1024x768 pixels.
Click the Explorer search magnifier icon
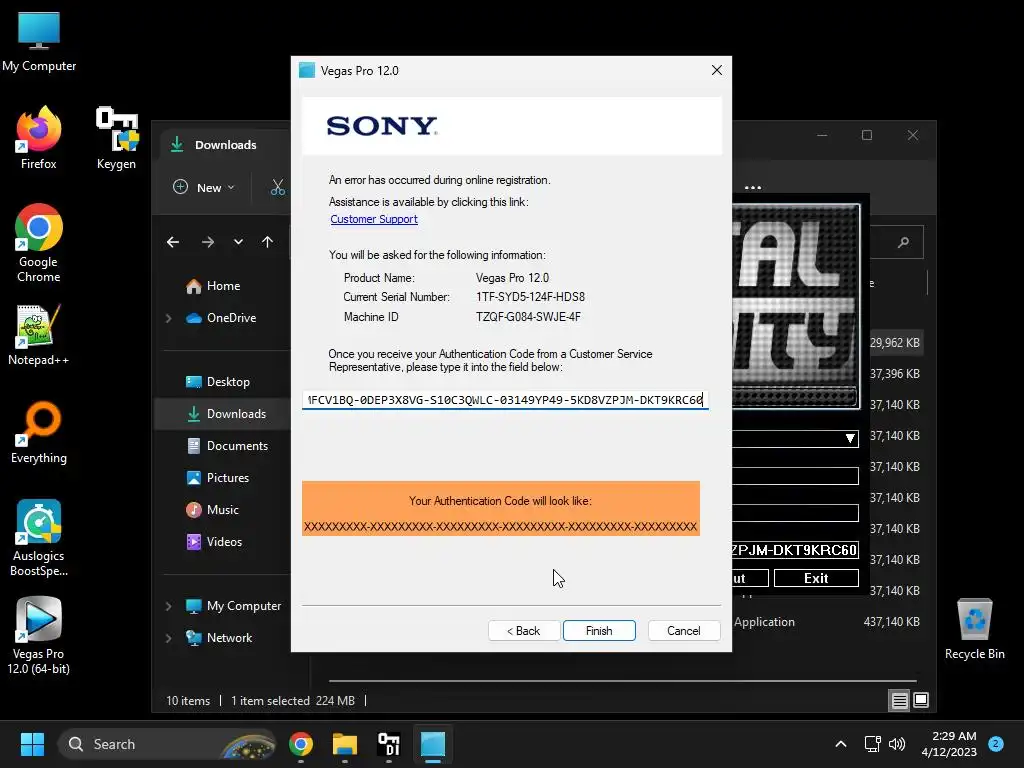903,242
